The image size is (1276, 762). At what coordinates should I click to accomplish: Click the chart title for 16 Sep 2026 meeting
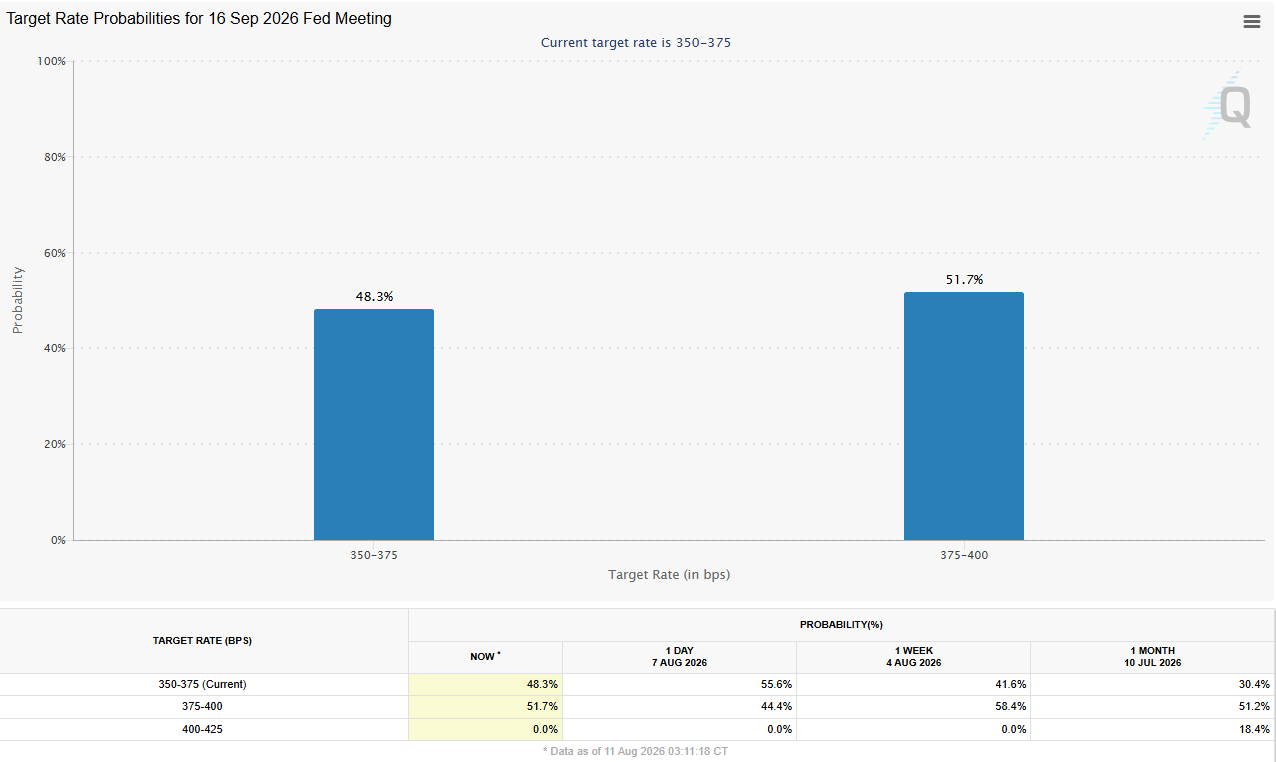[200, 19]
